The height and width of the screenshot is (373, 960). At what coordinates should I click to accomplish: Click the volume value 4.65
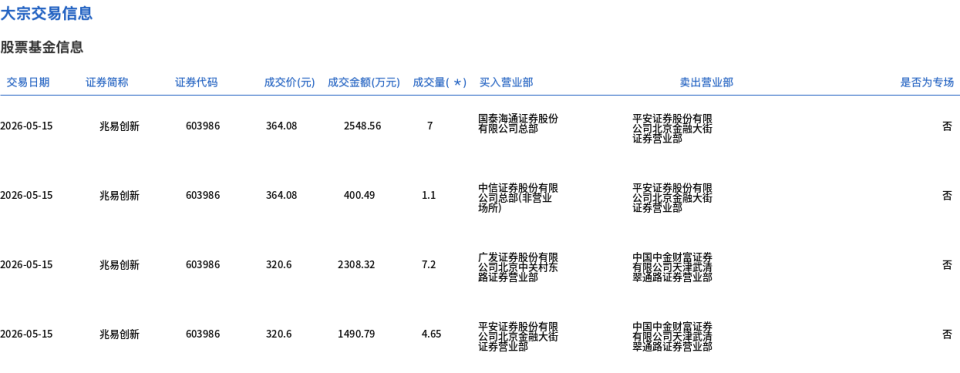[x=431, y=334]
